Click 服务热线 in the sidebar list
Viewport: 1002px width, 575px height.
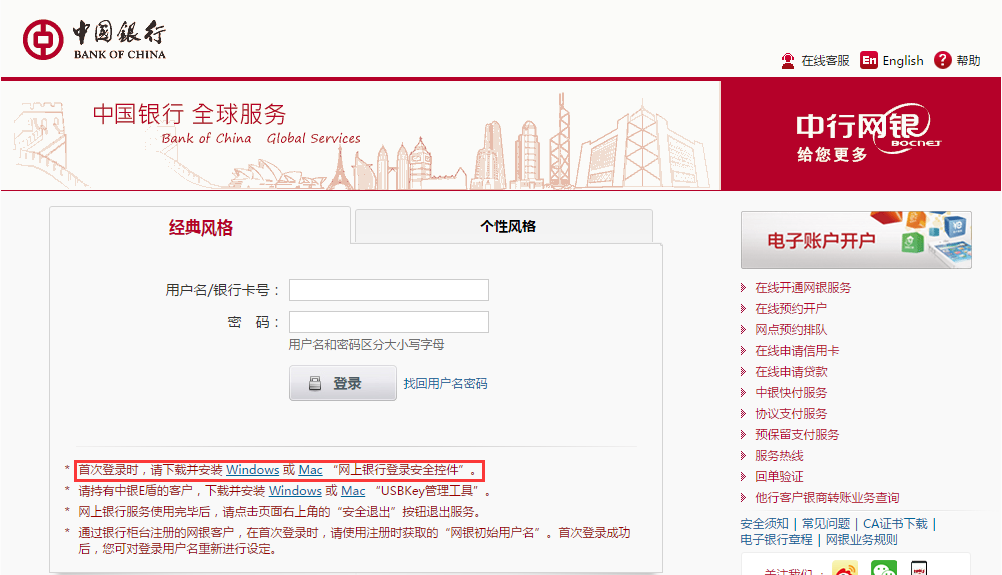click(x=778, y=455)
